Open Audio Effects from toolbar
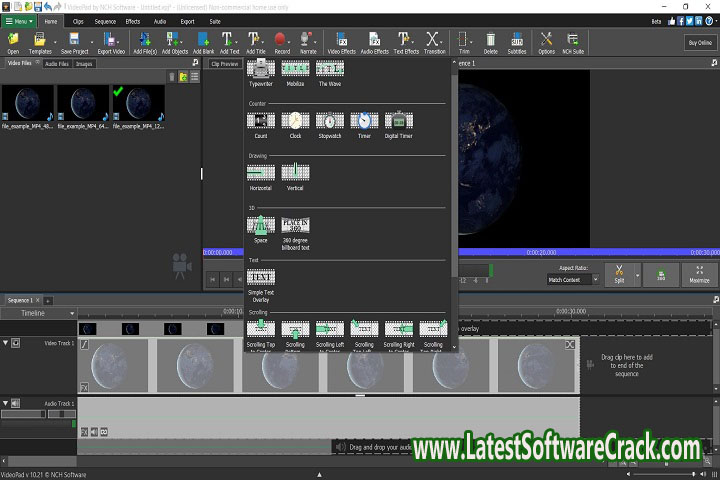This screenshot has width=720, height=480. 374,43
